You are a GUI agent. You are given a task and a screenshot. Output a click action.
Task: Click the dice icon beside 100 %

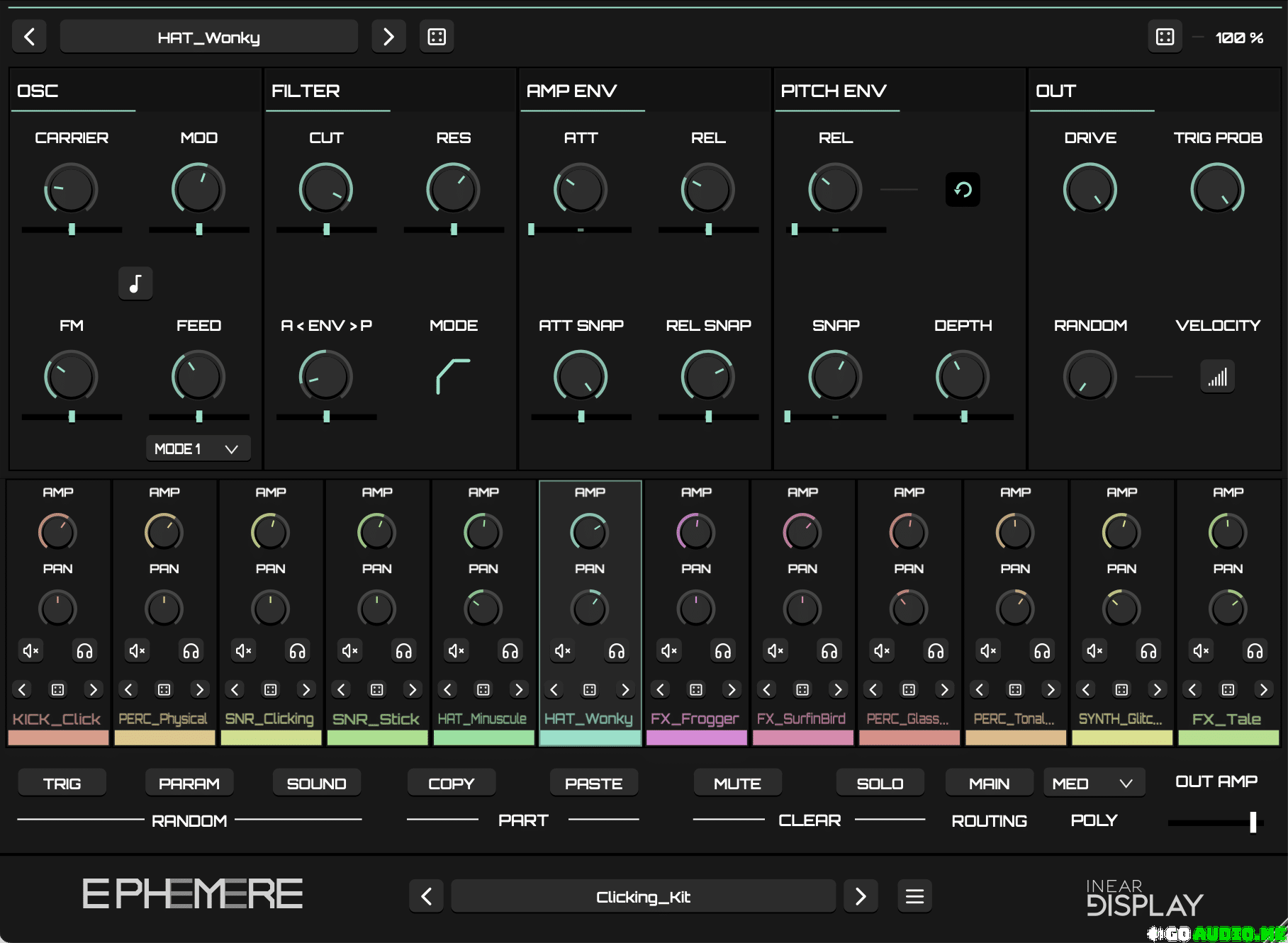1165,37
